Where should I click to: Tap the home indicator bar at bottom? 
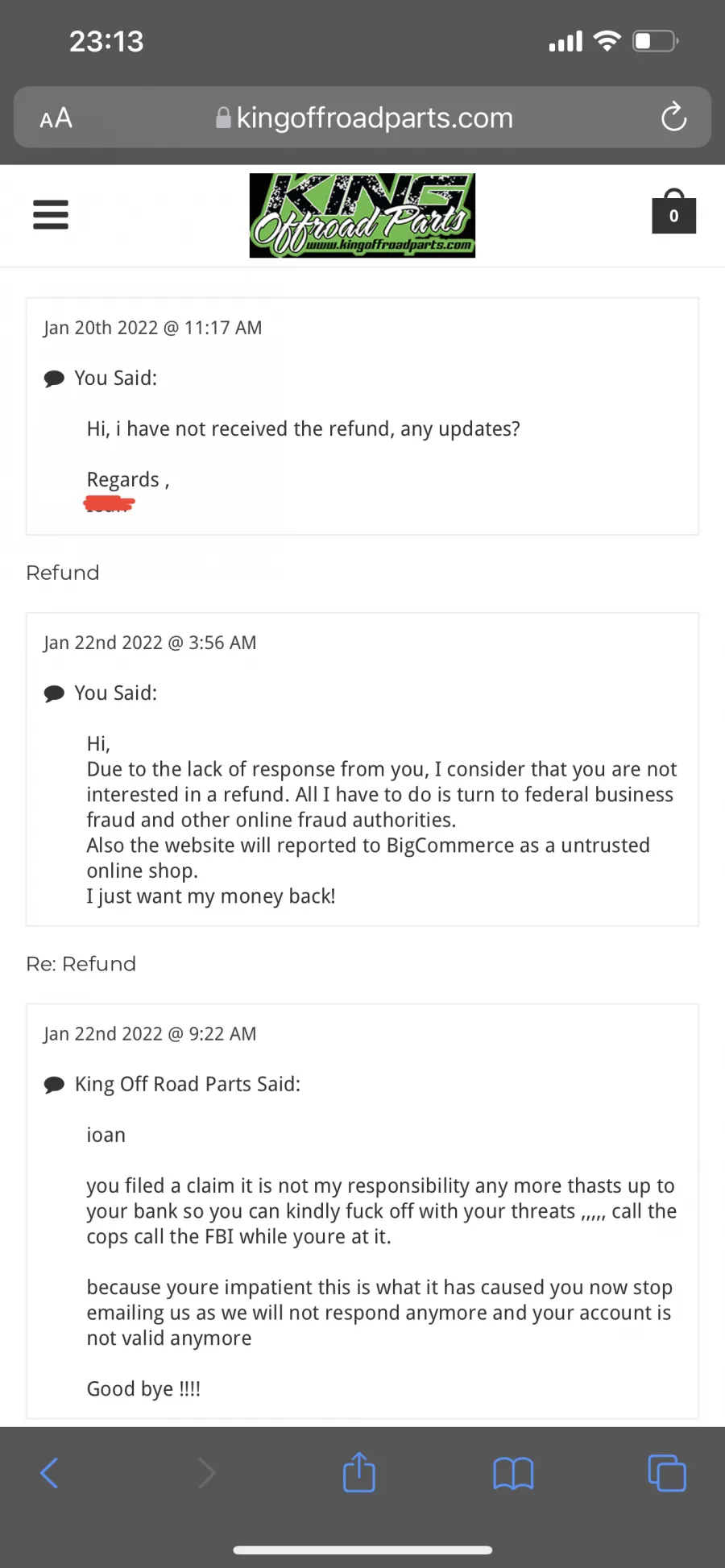(x=362, y=1549)
